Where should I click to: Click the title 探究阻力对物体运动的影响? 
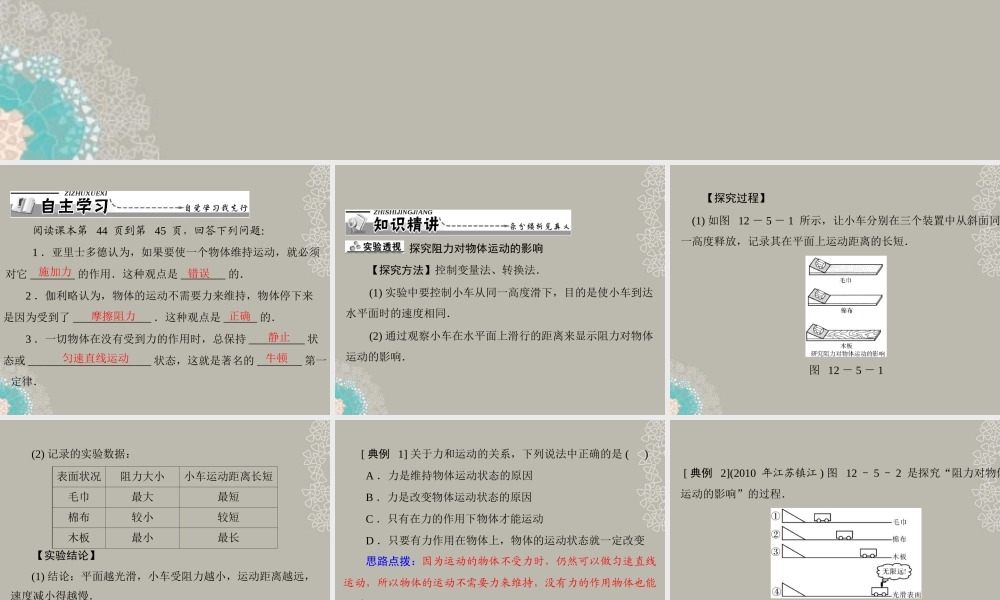coord(476,248)
